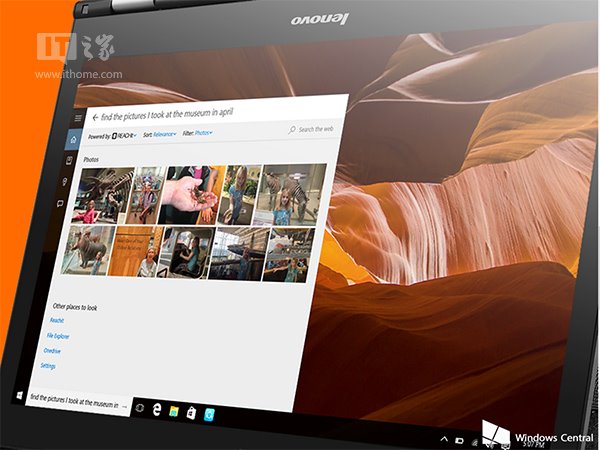Open Task View on the taskbar
This screenshot has height=450, width=600.
coord(140,407)
